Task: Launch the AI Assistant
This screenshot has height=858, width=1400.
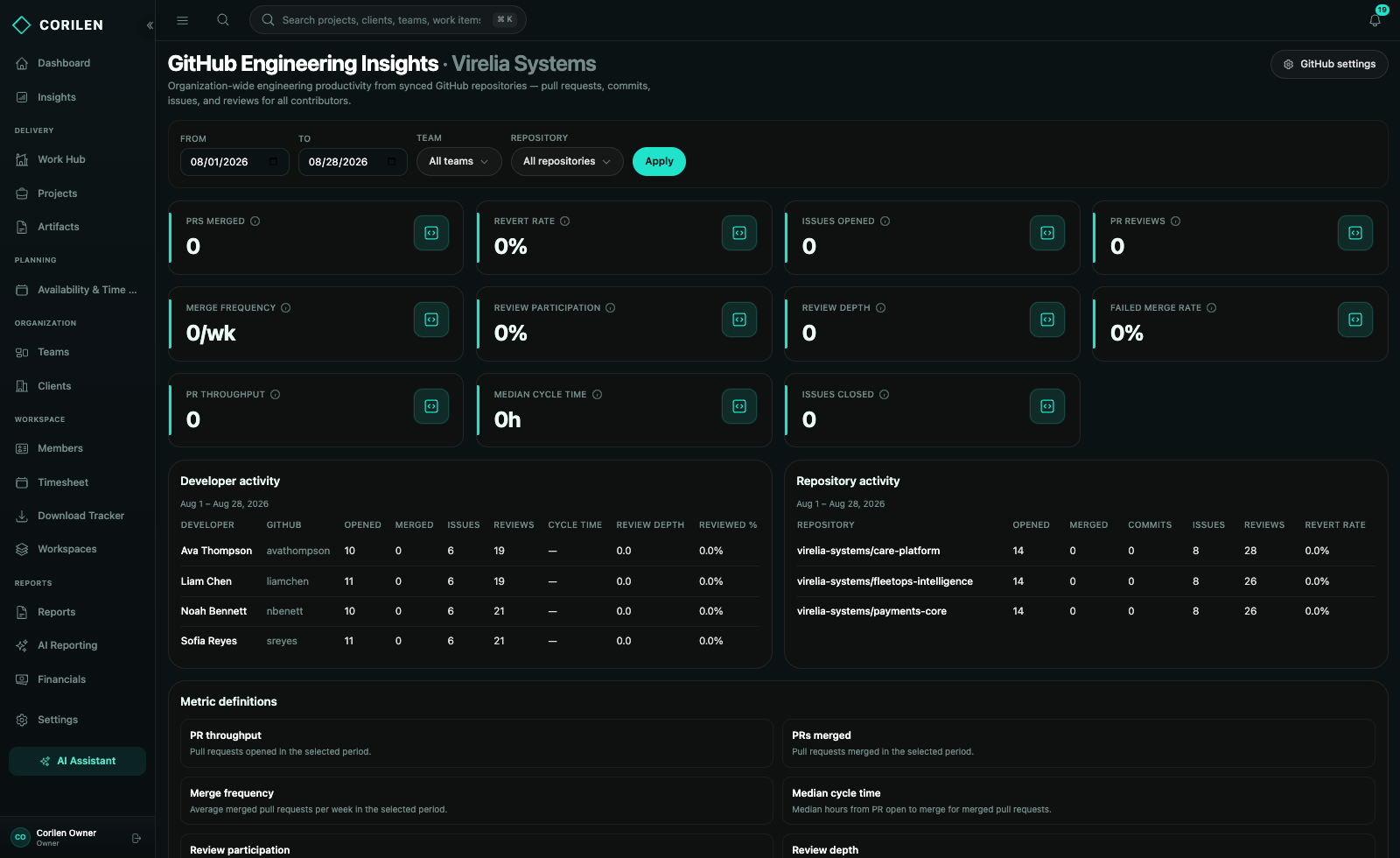Action: click(77, 761)
